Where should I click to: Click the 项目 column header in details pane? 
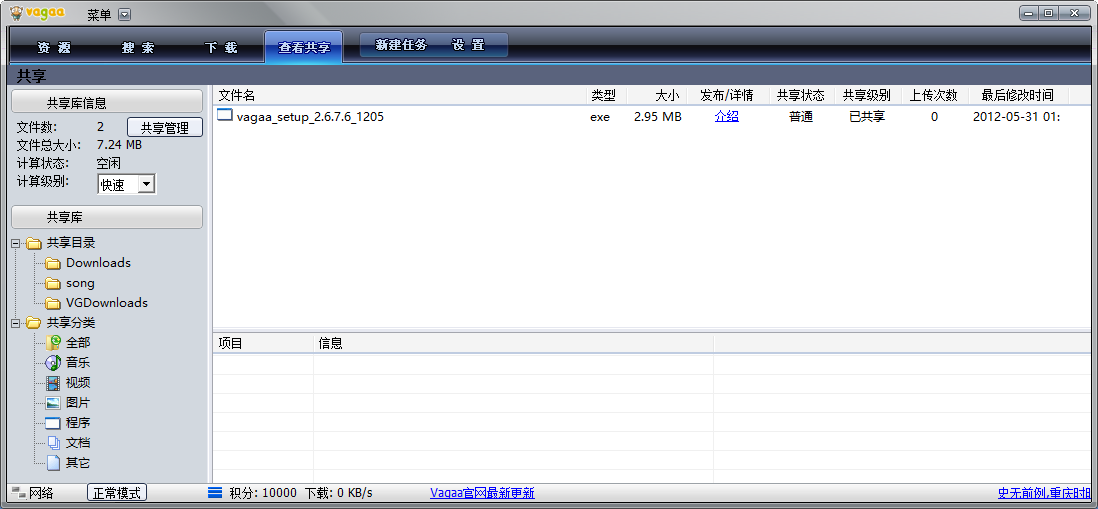[x=263, y=343]
